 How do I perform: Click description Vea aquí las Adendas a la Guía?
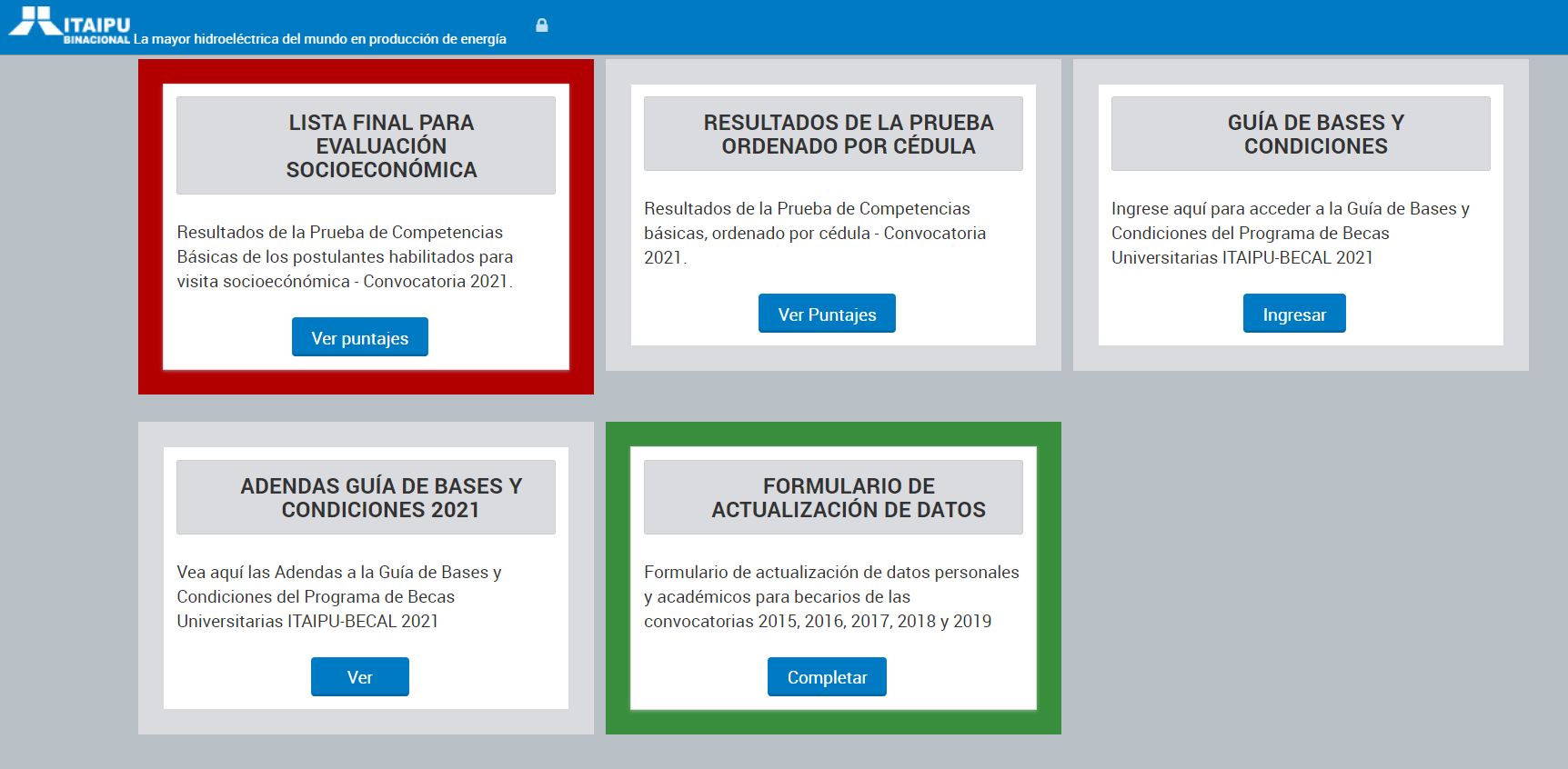[x=339, y=596]
